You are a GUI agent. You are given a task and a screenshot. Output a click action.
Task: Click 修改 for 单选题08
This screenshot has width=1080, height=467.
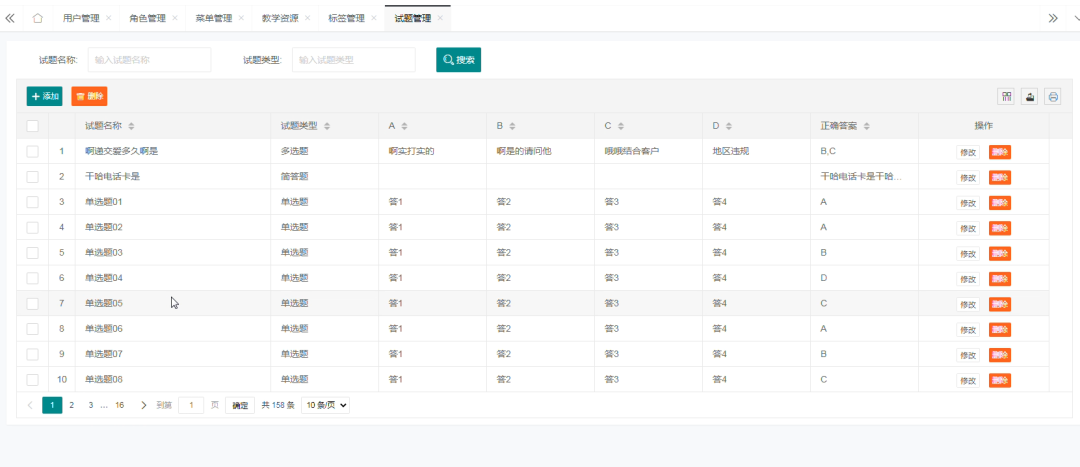(968, 380)
